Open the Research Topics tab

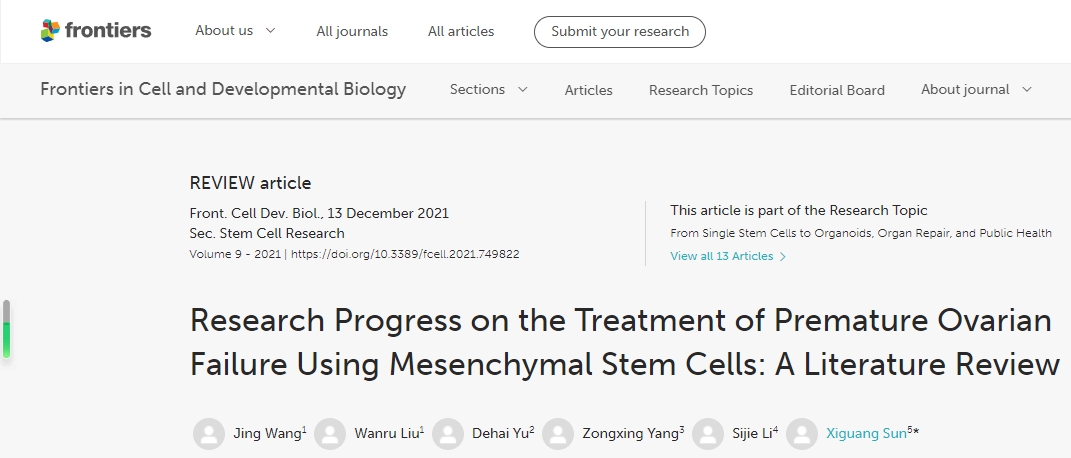tap(701, 90)
